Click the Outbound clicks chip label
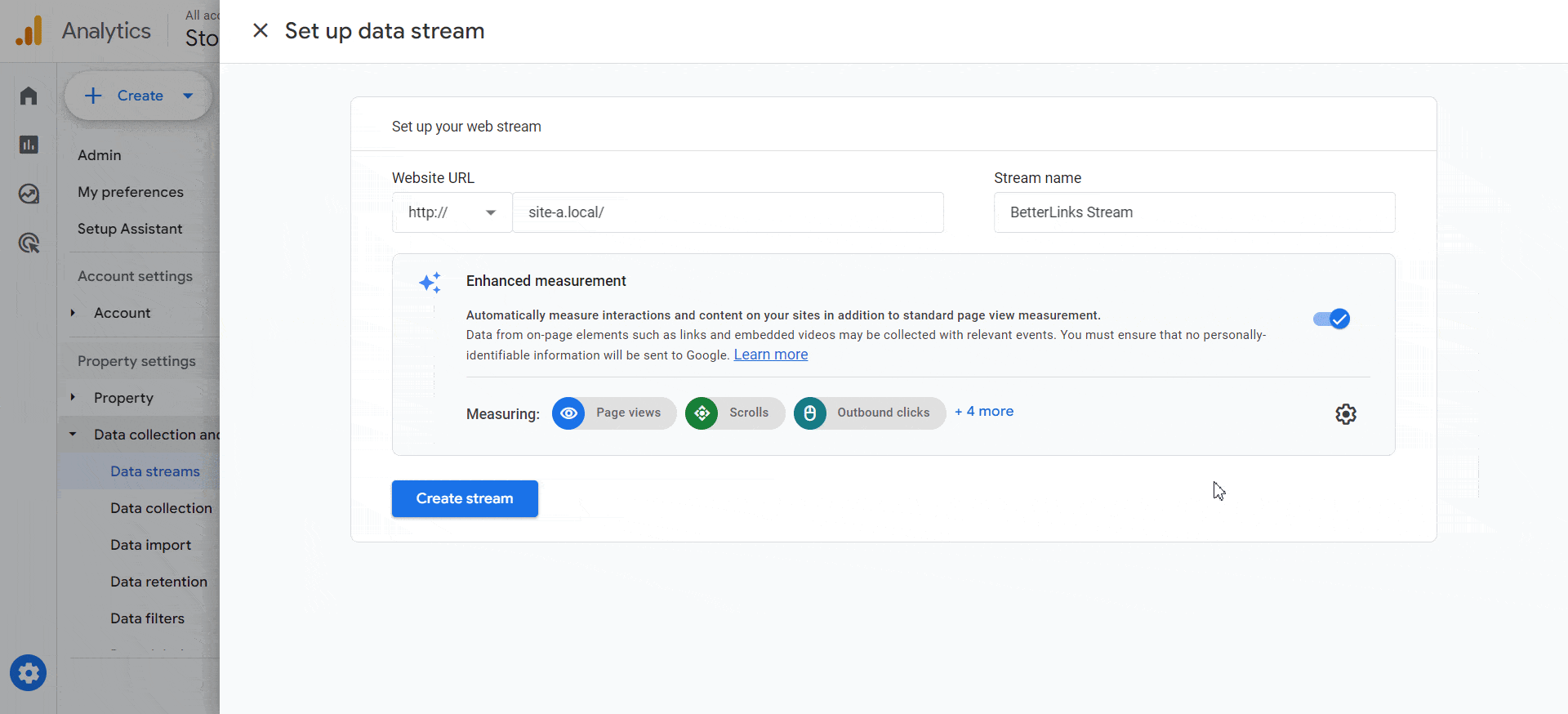This screenshot has width=1568, height=714. [x=884, y=413]
